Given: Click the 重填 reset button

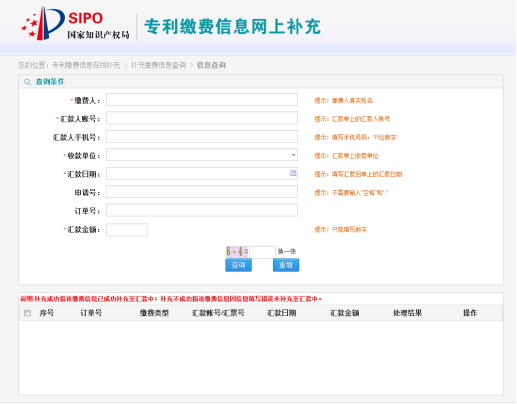Looking at the screenshot, I should tap(286, 265).
